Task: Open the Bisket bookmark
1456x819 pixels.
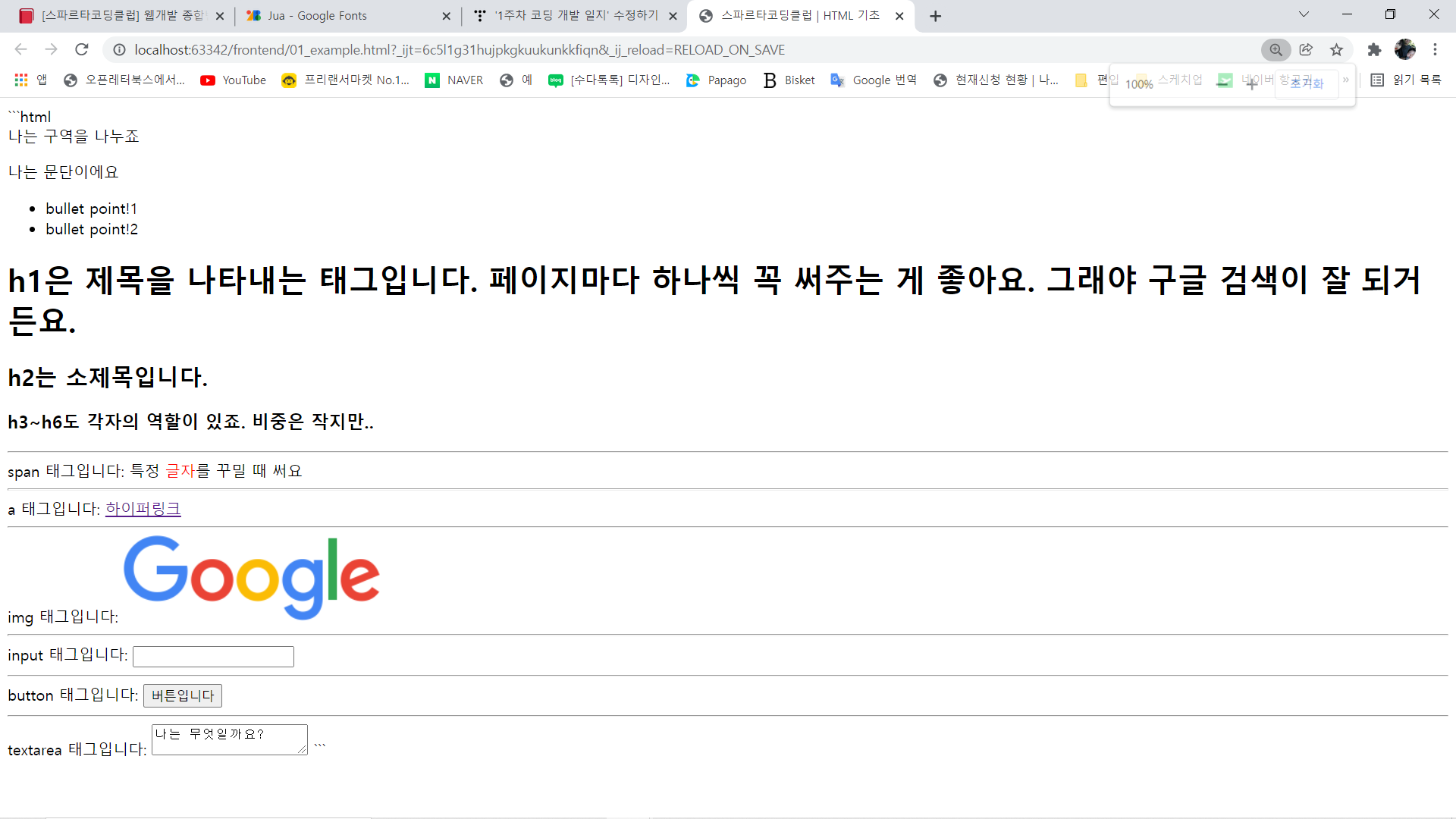Action: (789, 80)
